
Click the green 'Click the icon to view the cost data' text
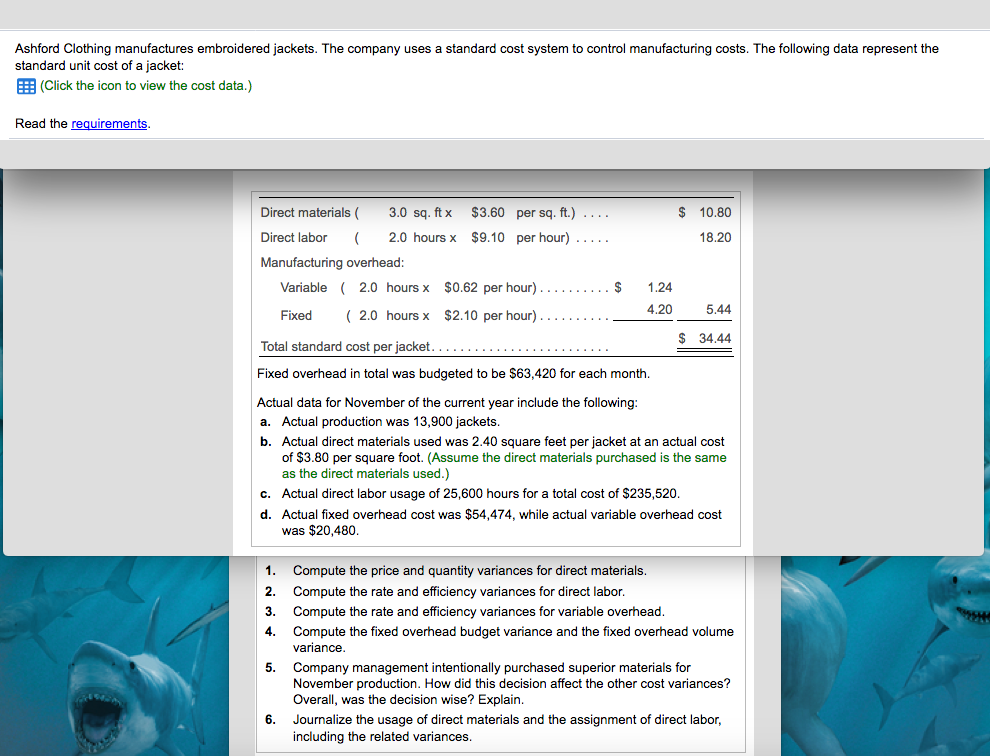(146, 86)
